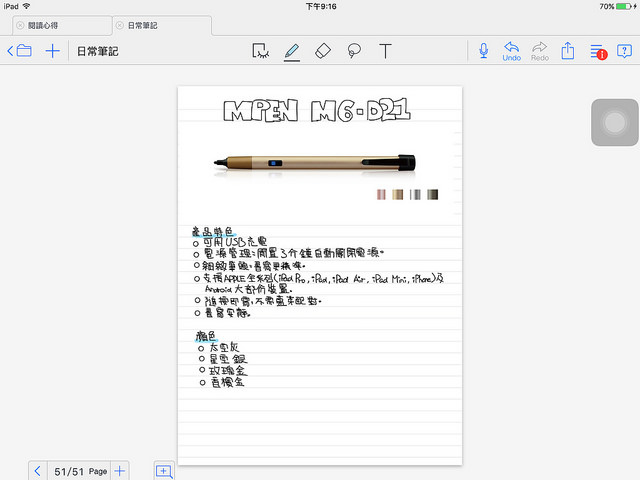The height and width of the screenshot is (480, 640).
Task: Tap the pen product image
Action: pos(314,163)
